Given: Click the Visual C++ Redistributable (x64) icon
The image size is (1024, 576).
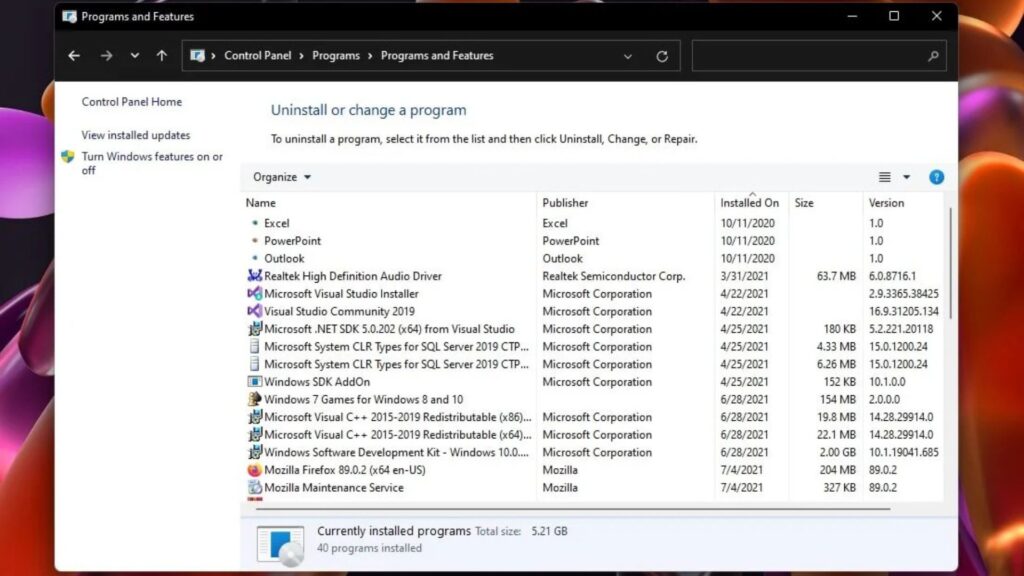Looking at the screenshot, I should point(255,435).
